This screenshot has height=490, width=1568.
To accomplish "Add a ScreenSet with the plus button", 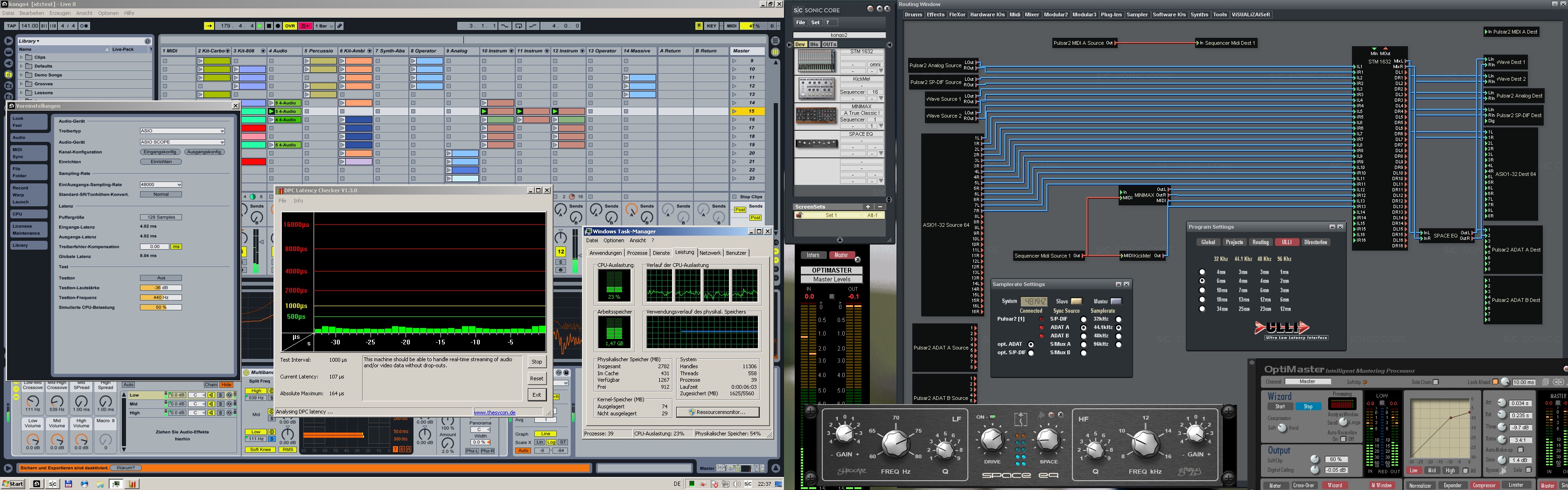I will point(868,207).
